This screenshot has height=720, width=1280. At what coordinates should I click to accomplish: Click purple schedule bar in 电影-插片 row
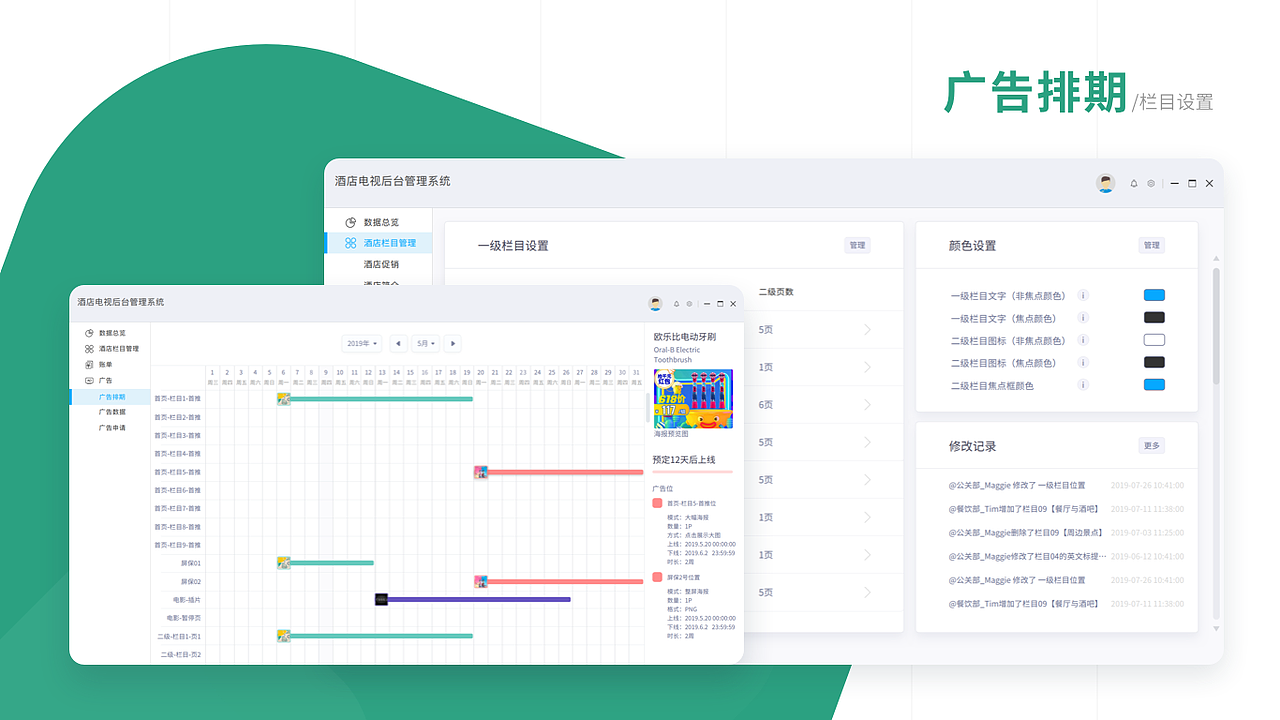coord(479,600)
